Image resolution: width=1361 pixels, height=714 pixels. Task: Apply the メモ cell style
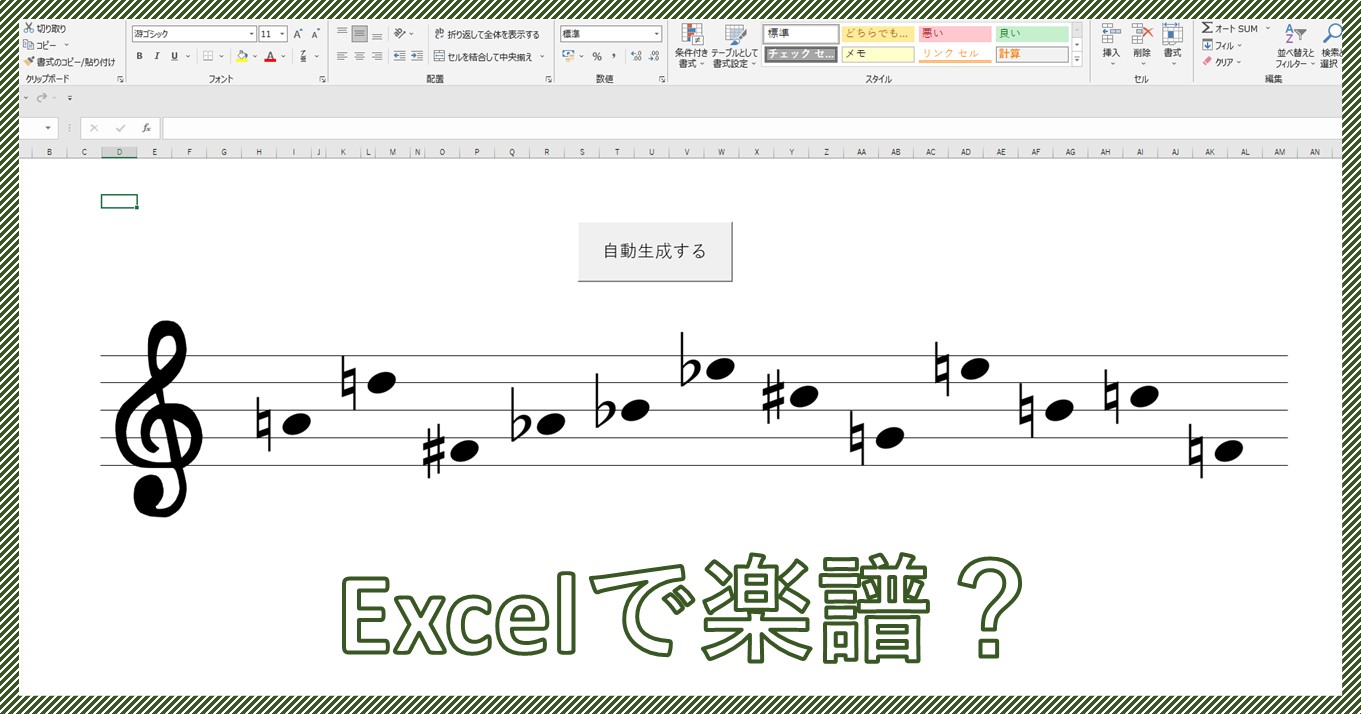tap(878, 54)
